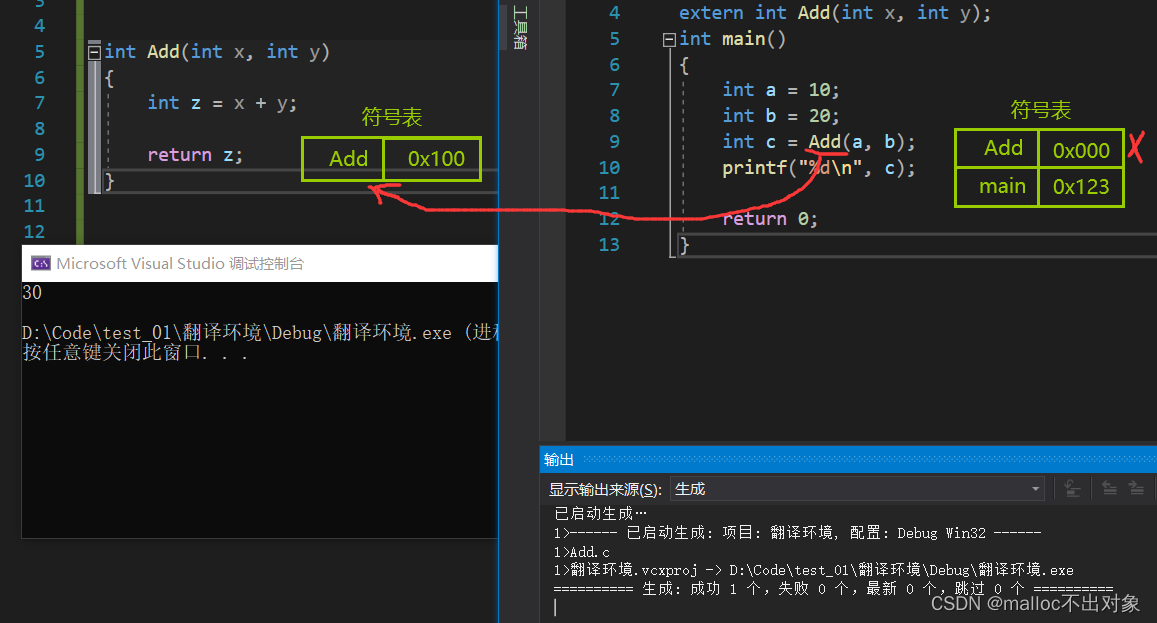Click the 0x100 cell in Add 符号表
Screen dimensions: 1157x623
432,158
